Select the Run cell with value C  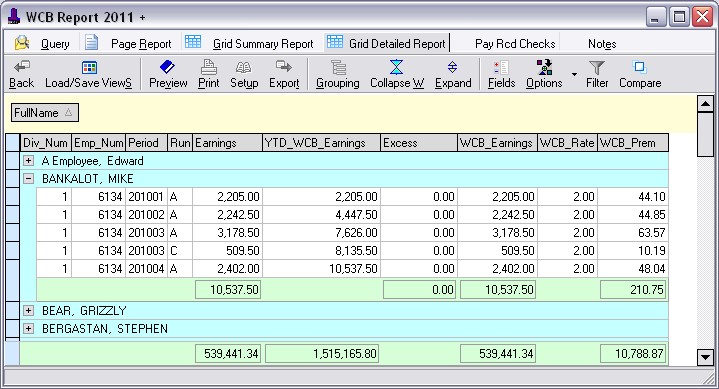click(180, 250)
